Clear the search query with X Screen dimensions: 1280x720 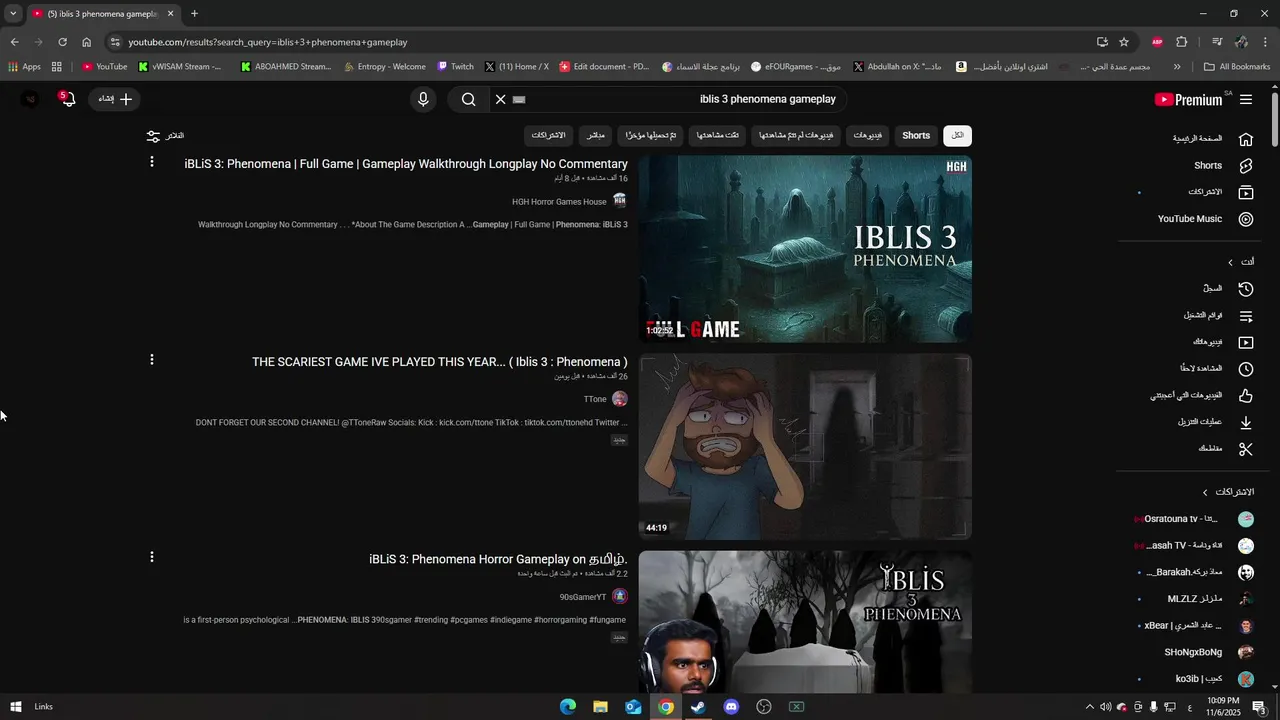[501, 99]
